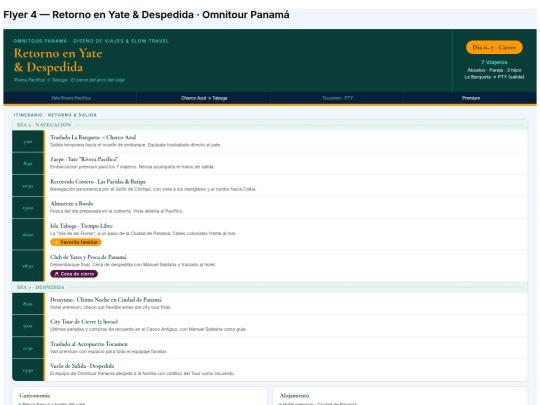Click the time cell of City Tour row
The height and width of the screenshot is (405, 540).
point(28,326)
